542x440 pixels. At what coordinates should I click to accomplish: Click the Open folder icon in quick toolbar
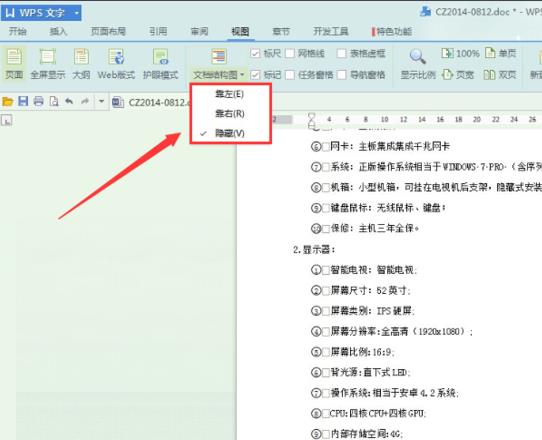(8, 102)
